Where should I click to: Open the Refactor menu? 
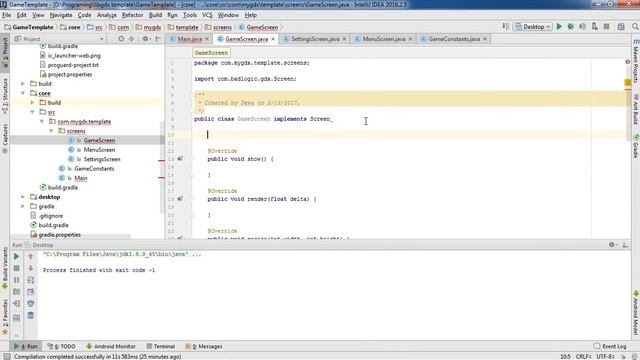coord(133,15)
